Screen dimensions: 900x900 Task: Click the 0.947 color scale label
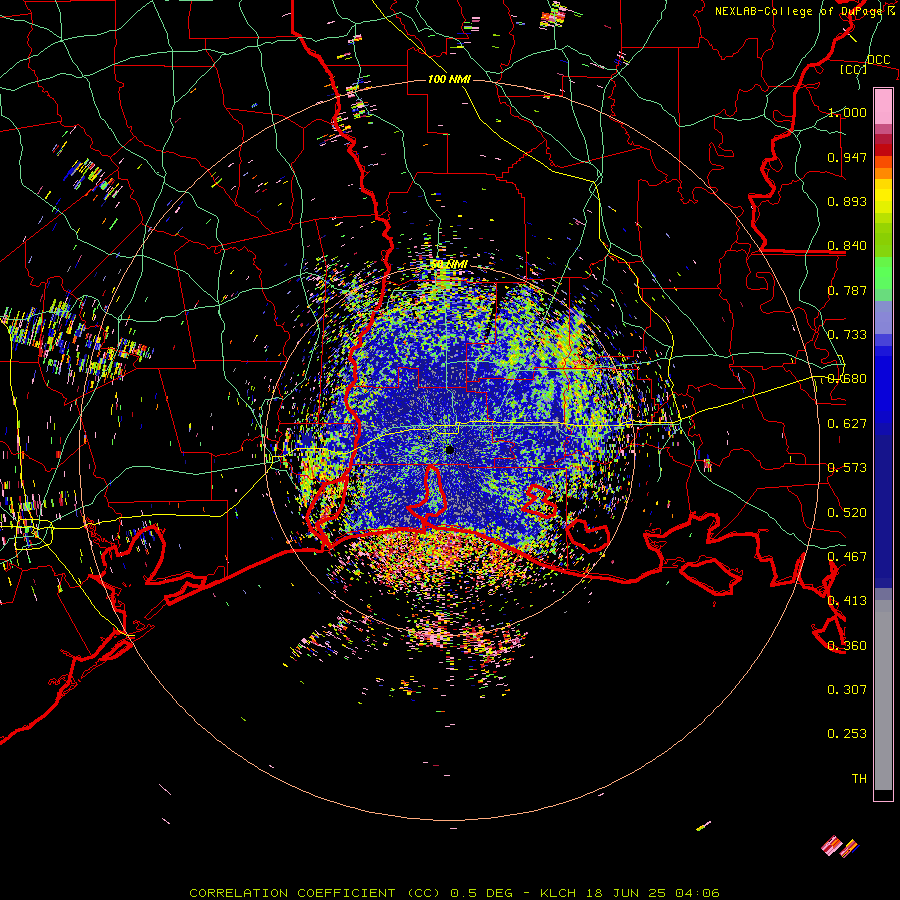pos(847,157)
